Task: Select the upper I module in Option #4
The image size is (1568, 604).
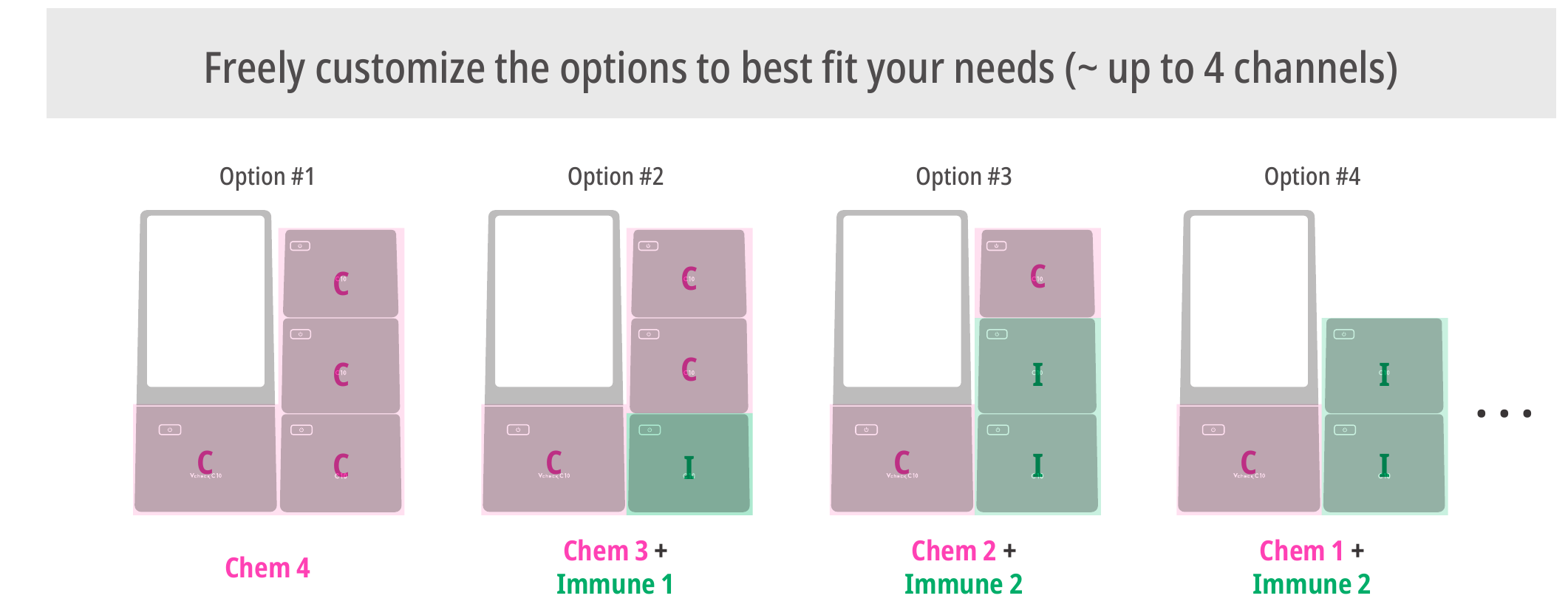Action: coord(1384,365)
